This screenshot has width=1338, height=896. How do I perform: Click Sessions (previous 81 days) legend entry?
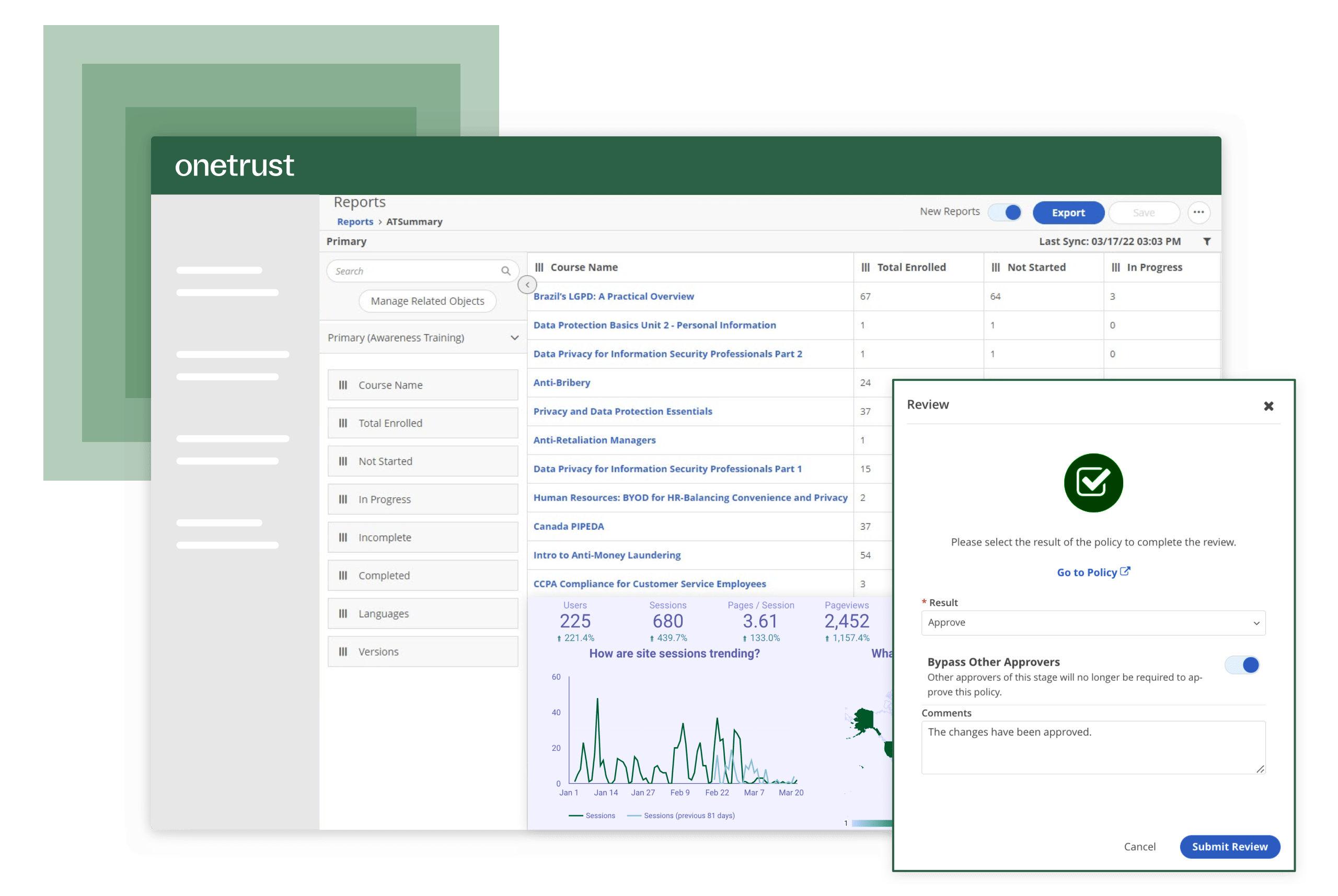(680, 816)
